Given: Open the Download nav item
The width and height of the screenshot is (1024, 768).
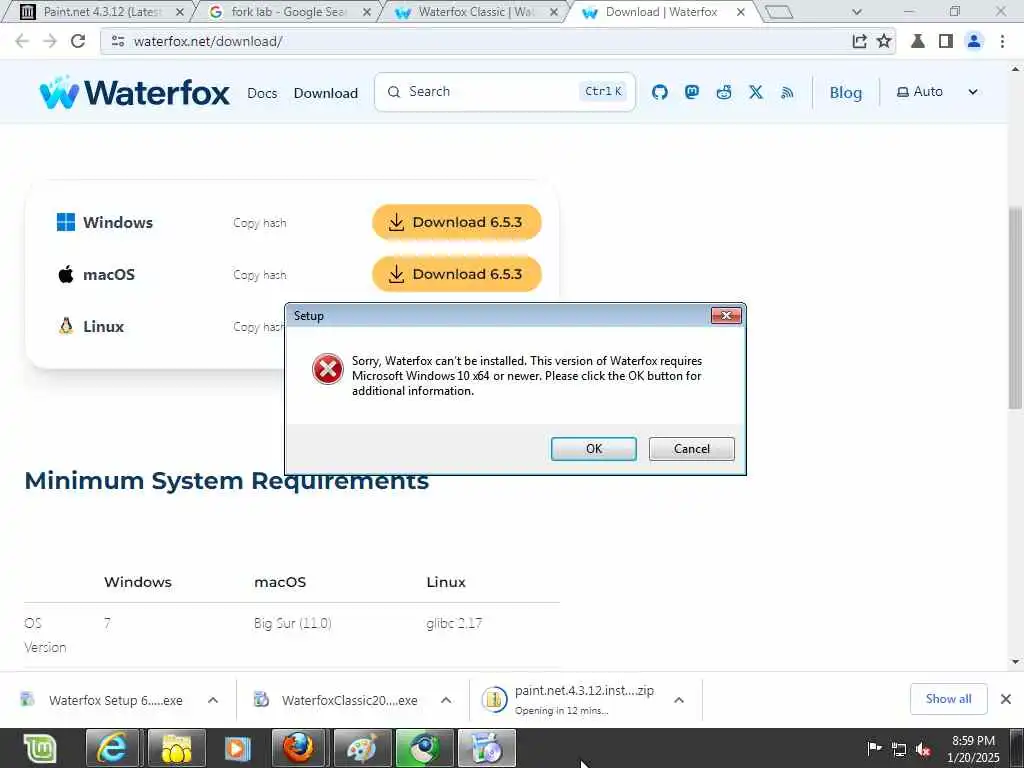Looking at the screenshot, I should [326, 93].
